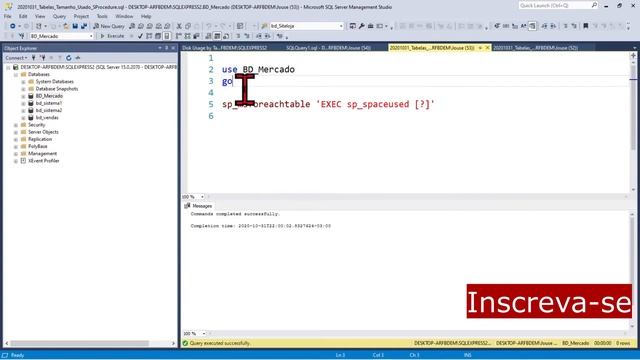Open the editor 100 % zoom dropdown
This screenshot has width=640, height=360.
202,197
